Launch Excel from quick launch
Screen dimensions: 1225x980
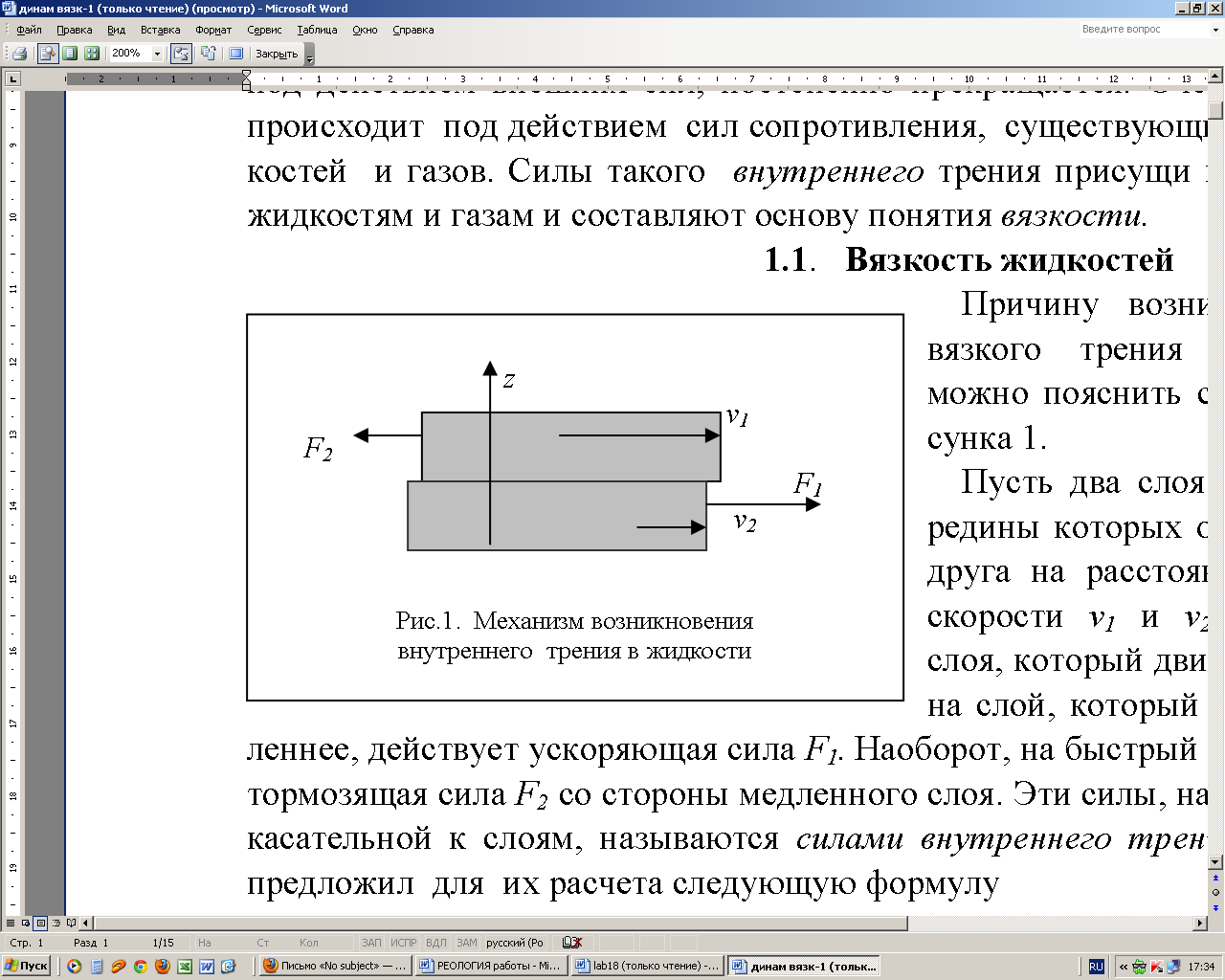[x=185, y=967]
